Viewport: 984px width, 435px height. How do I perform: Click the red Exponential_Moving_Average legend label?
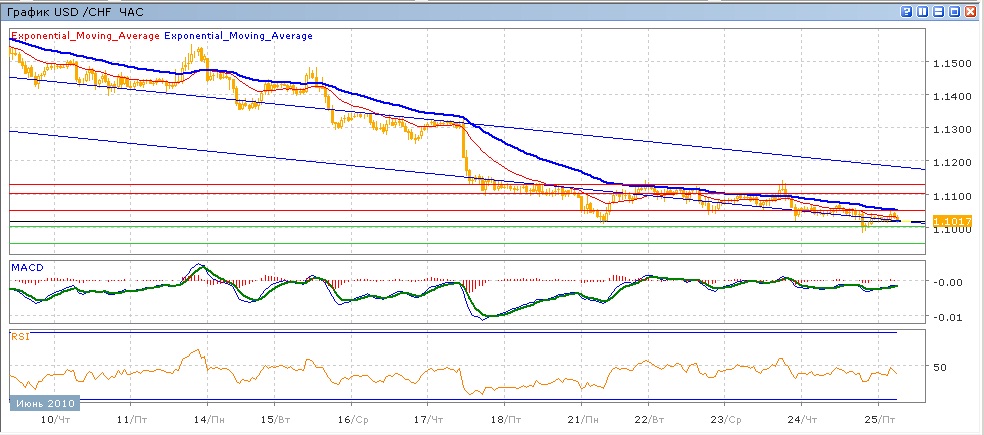pyautogui.click(x=85, y=36)
